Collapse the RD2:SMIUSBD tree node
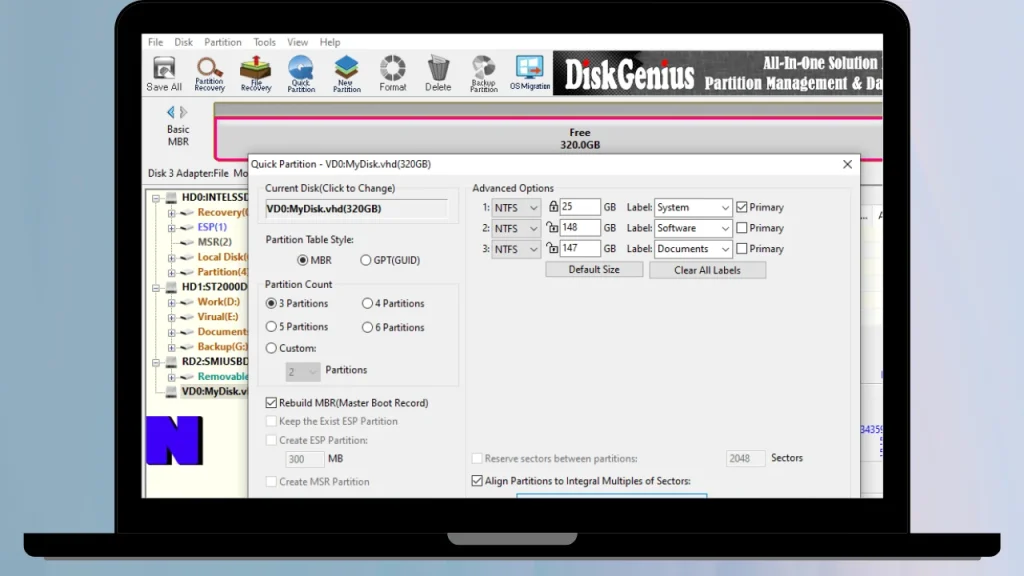The image size is (1024, 576). (156, 362)
